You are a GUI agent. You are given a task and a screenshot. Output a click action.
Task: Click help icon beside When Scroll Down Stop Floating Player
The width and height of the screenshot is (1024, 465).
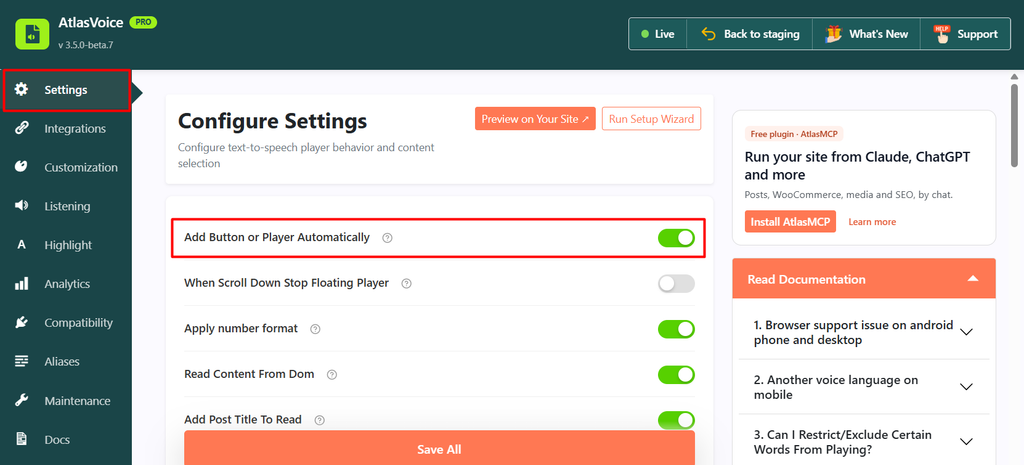(406, 283)
